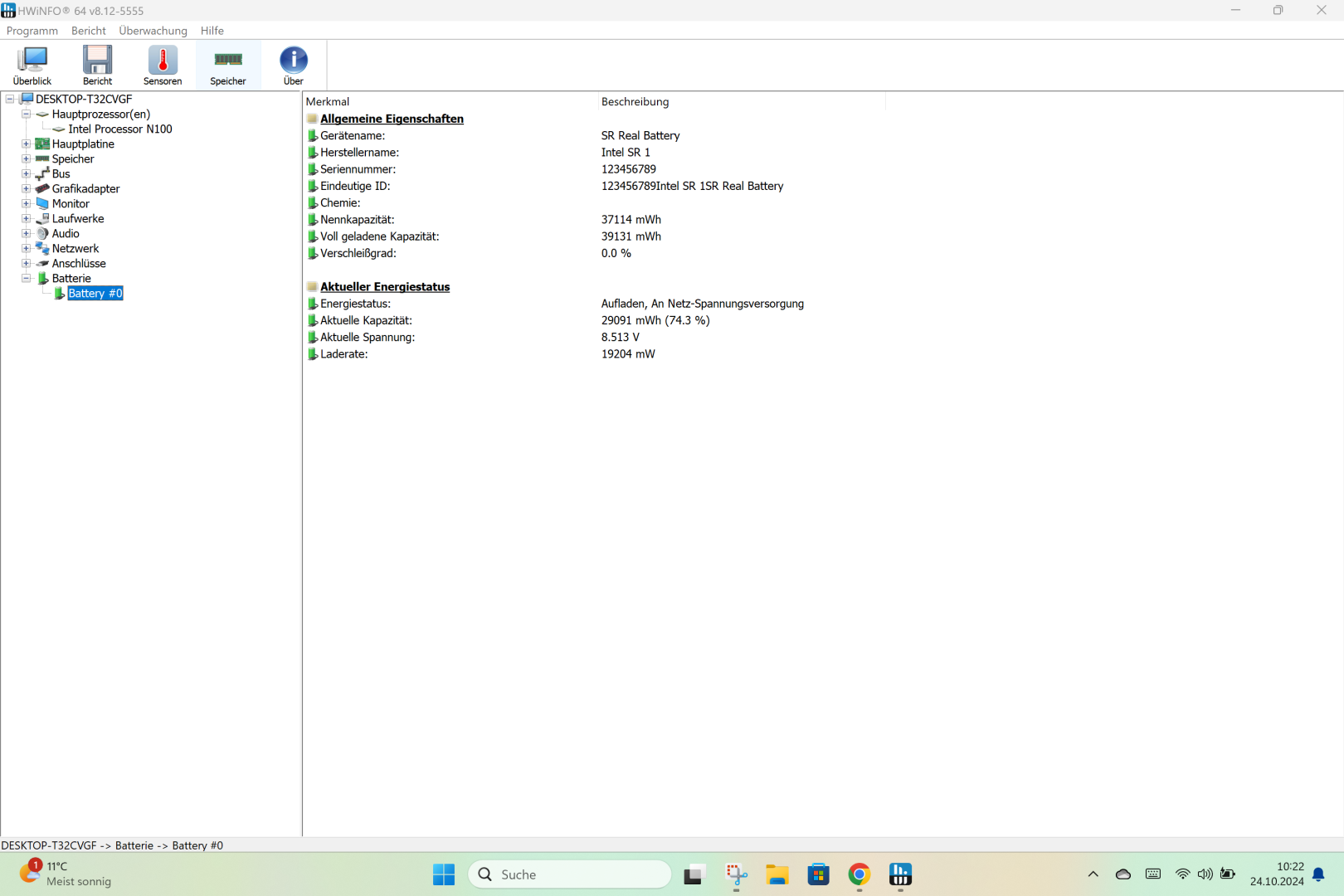Open the Hilfe menu

[212, 31]
